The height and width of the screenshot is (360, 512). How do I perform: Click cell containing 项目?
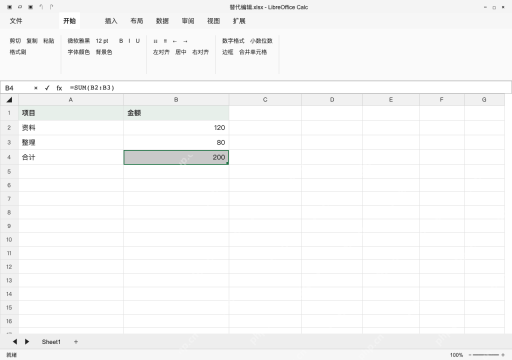coord(71,113)
